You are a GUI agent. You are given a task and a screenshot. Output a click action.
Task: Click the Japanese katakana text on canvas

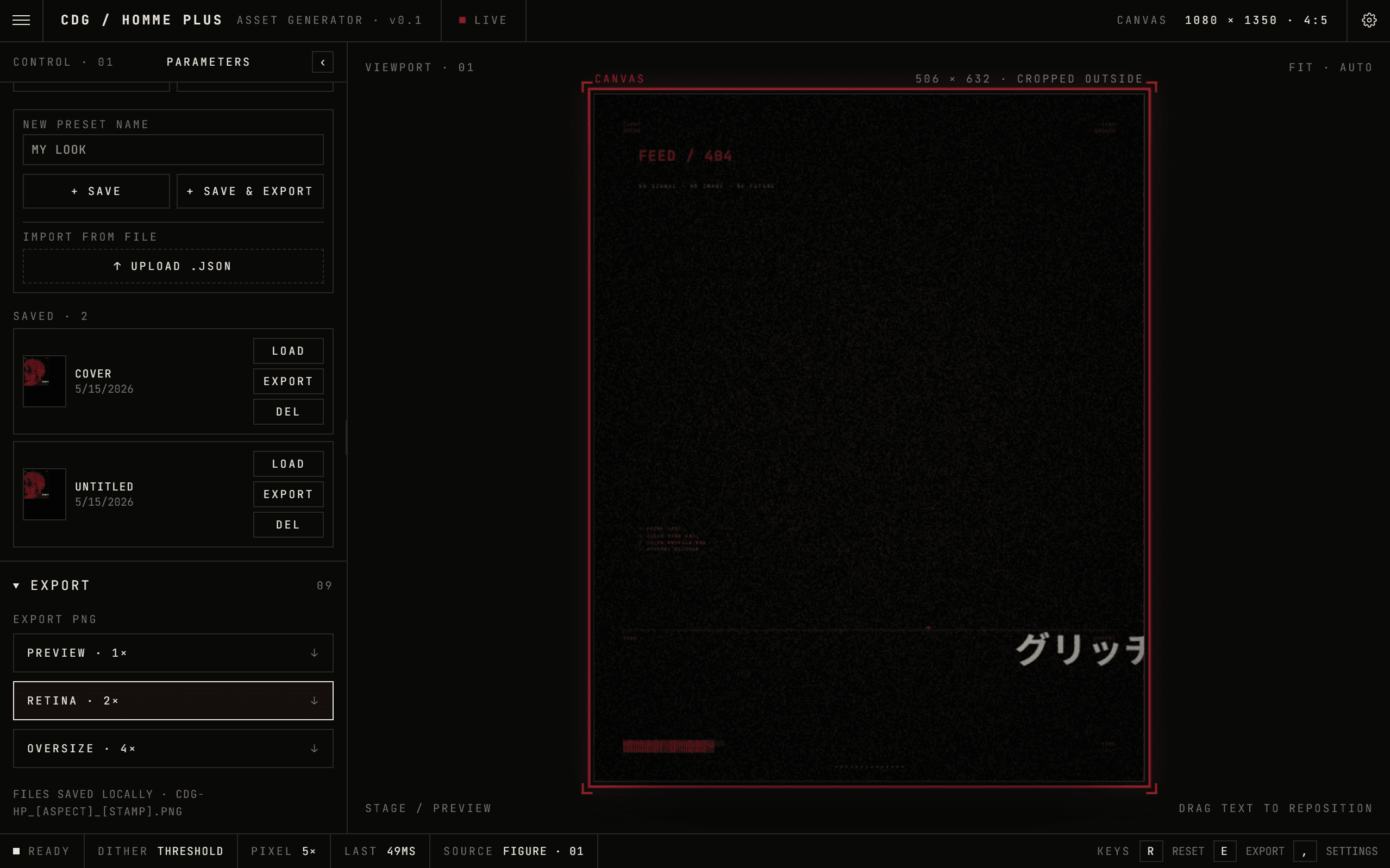click(x=1079, y=649)
